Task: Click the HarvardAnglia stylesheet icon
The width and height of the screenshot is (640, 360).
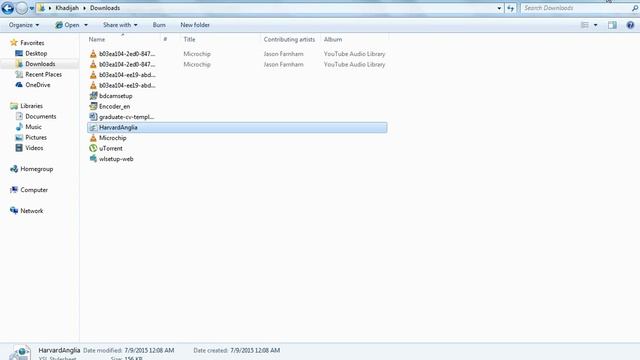Action: (93, 127)
